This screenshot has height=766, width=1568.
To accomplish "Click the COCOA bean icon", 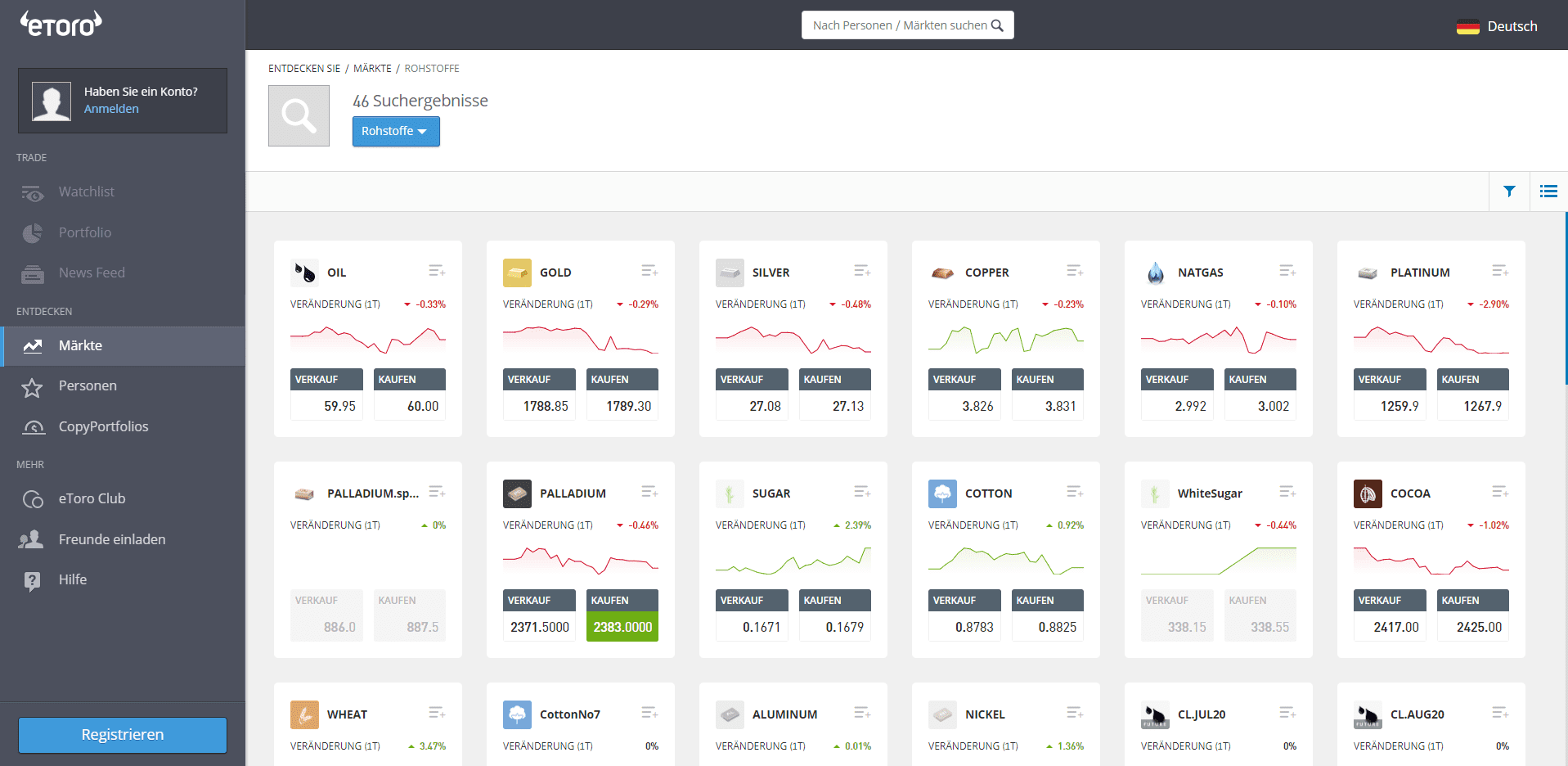I will tap(1368, 493).
